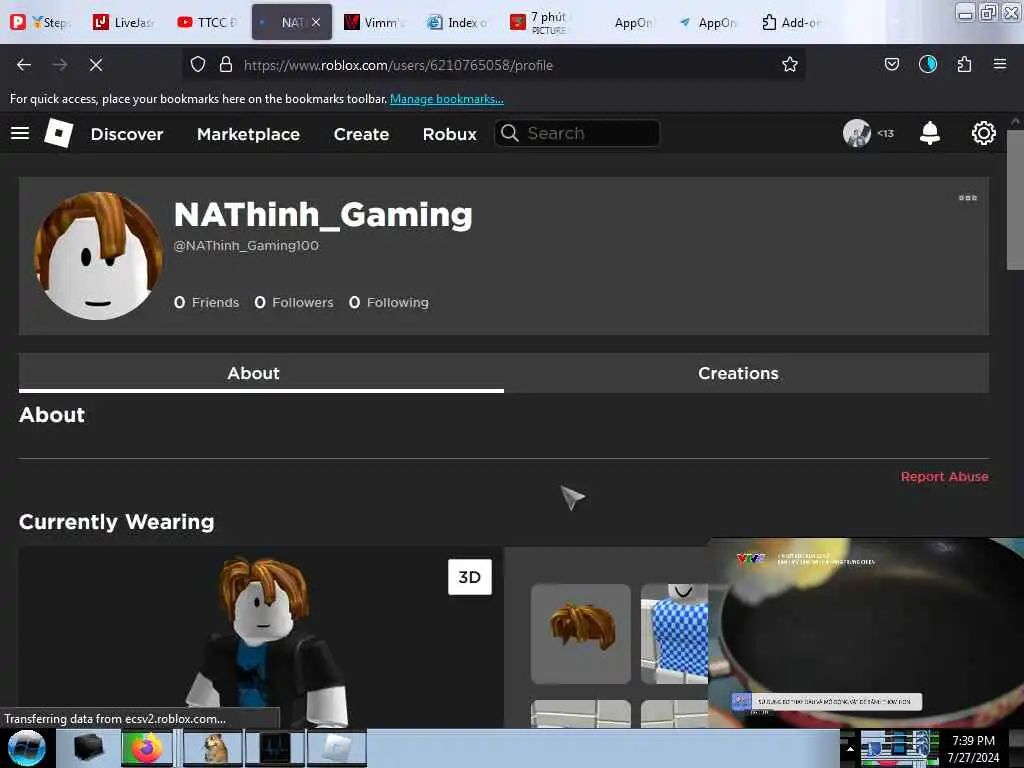Click the magnifier search icon

point(509,133)
